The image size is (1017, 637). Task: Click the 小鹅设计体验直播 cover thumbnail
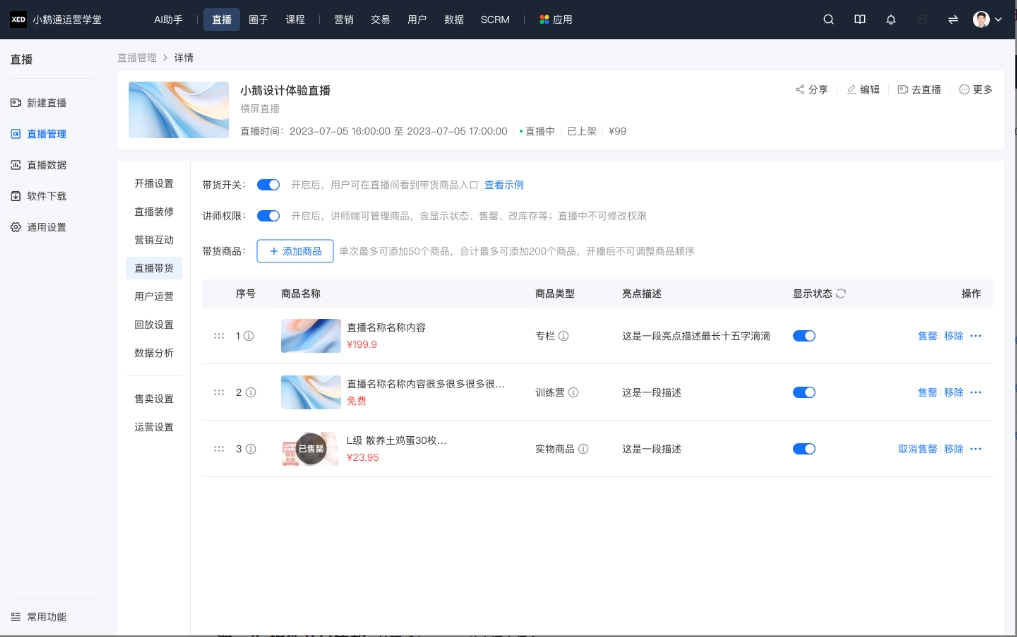pos(178,108)
